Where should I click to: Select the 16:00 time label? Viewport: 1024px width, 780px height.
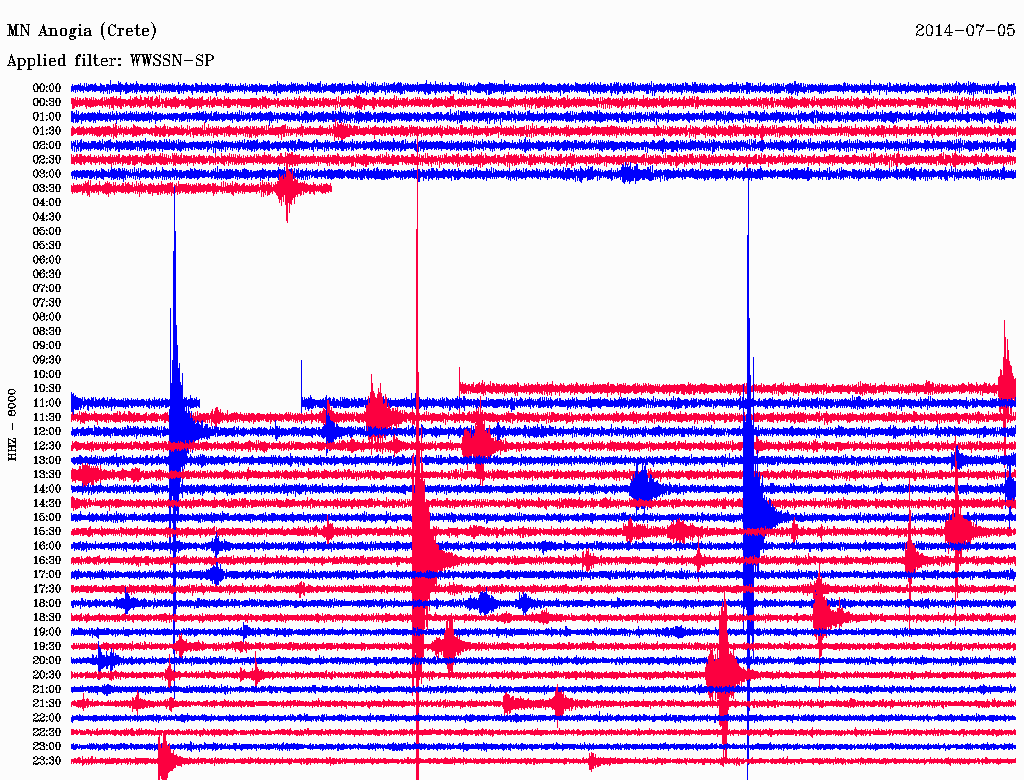tap(46, 546)
